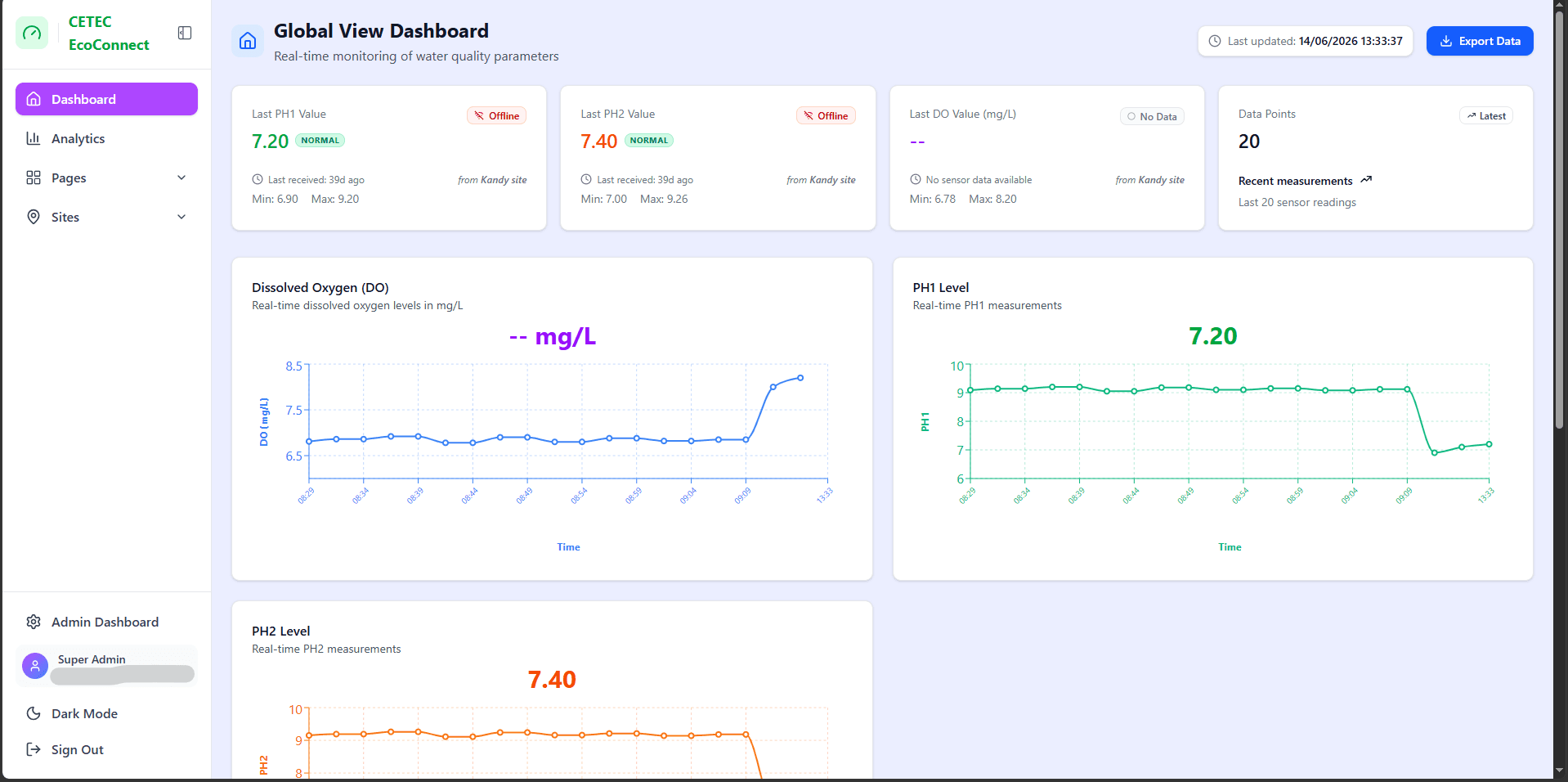
Task: Click the PH2 value 7.40 in card
Action: click(598, 142)
